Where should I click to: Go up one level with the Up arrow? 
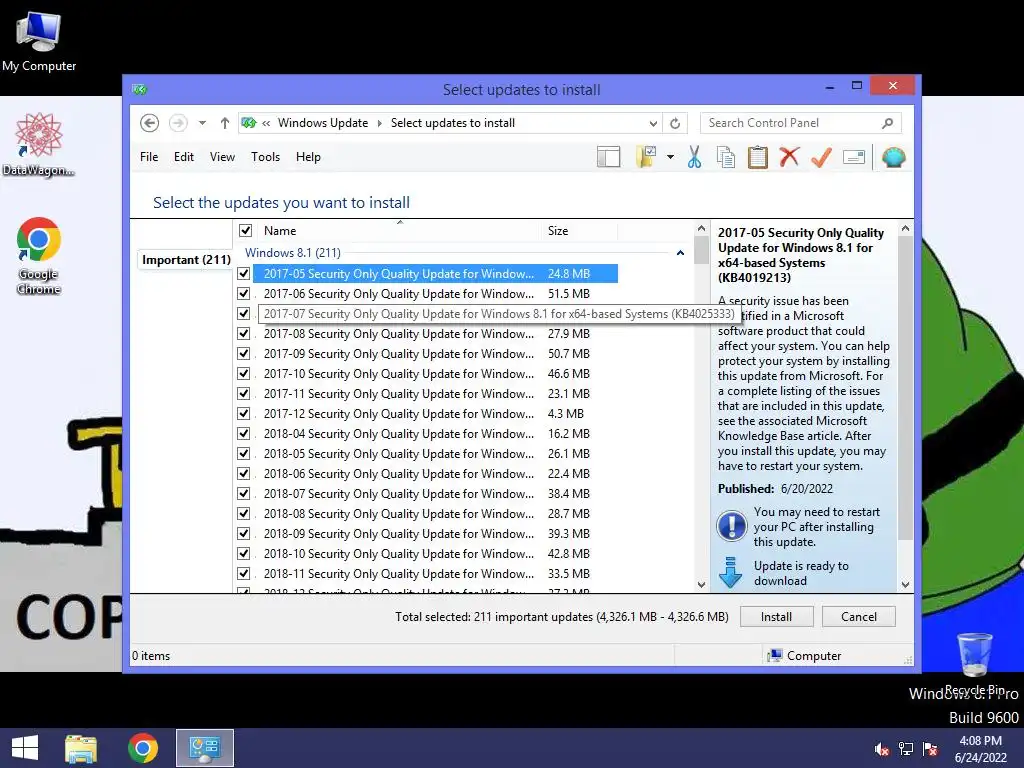click(225, 123)
